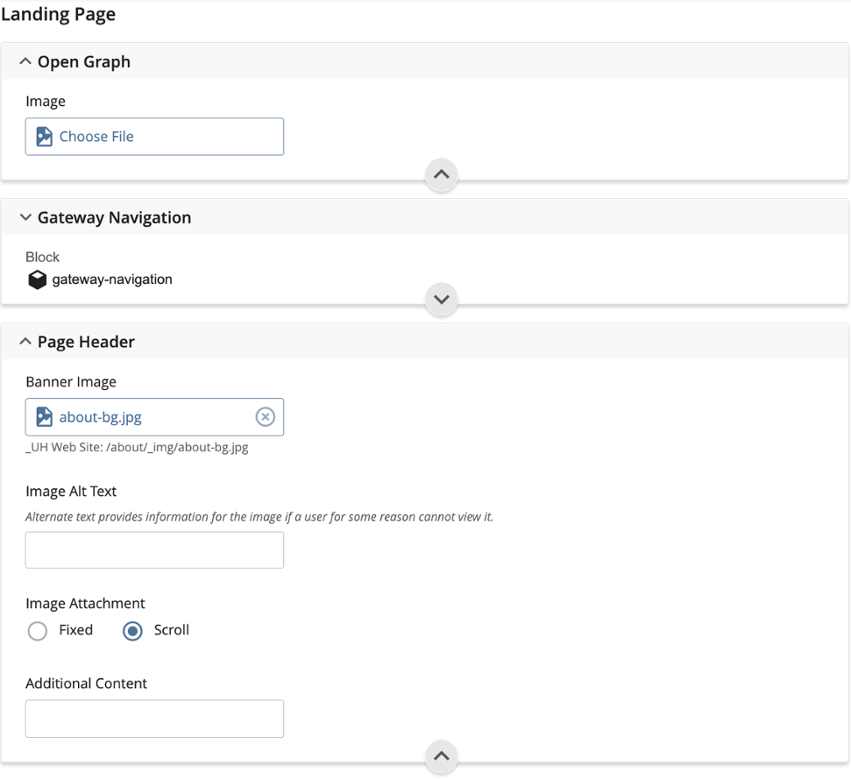Open the about-bg.jpg banner image chooser
The width and height of the screenshot is (851, 779).
(x=154, y=417)
